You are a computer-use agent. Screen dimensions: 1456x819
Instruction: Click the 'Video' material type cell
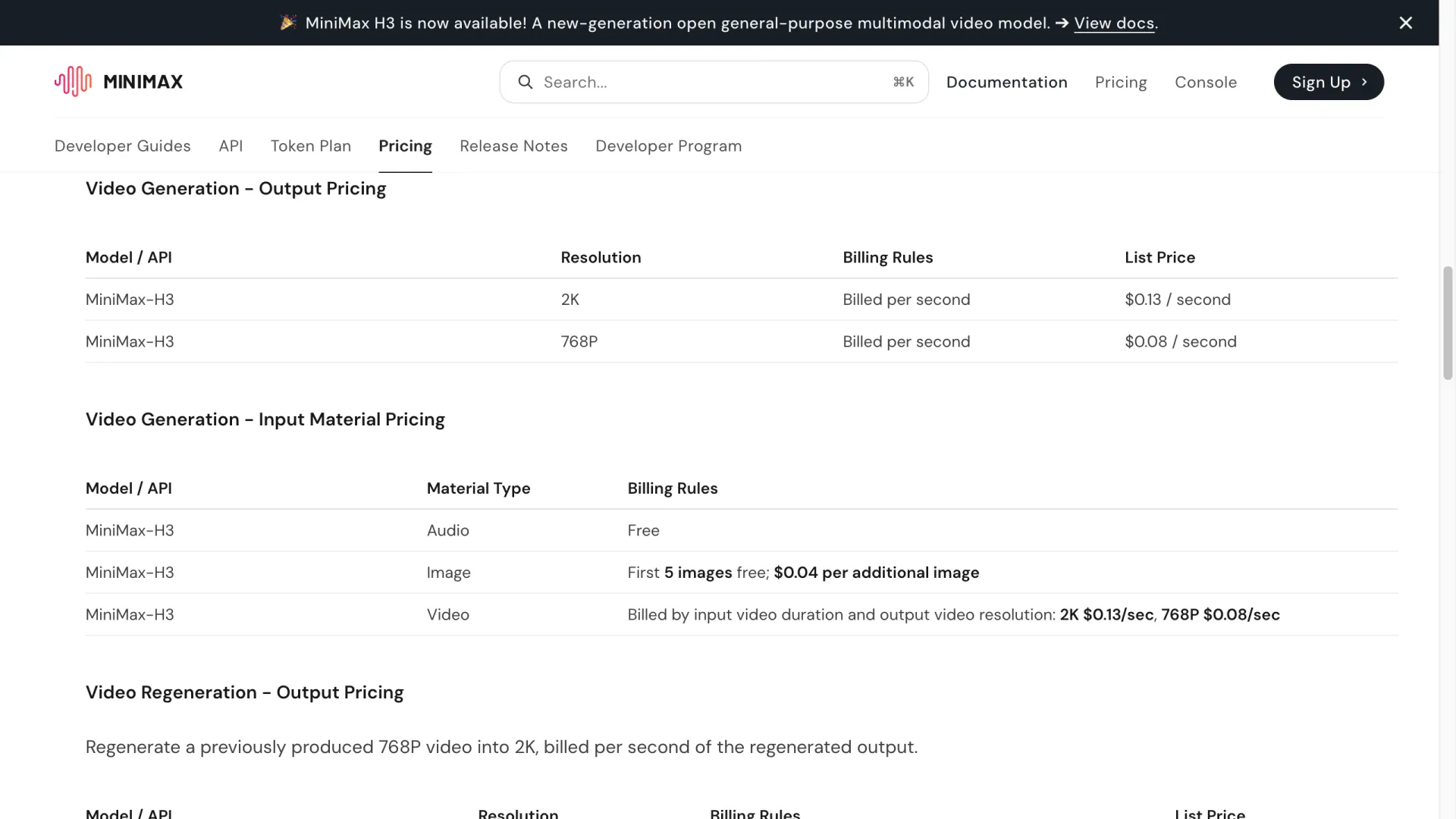448,614
